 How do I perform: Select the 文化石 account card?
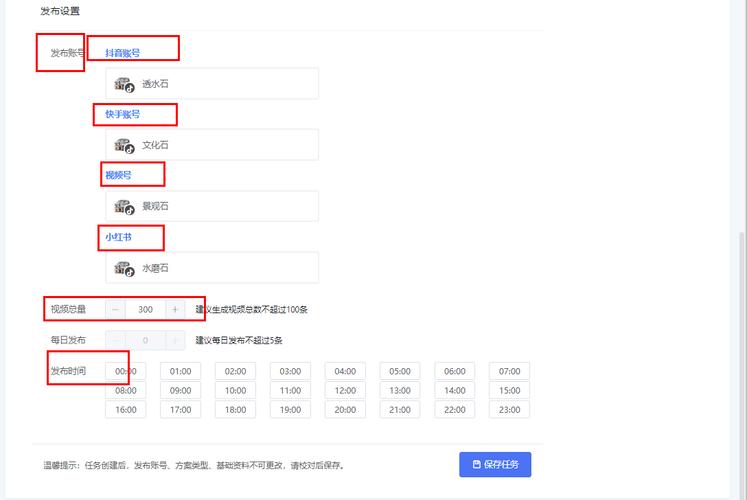(212, 145)
